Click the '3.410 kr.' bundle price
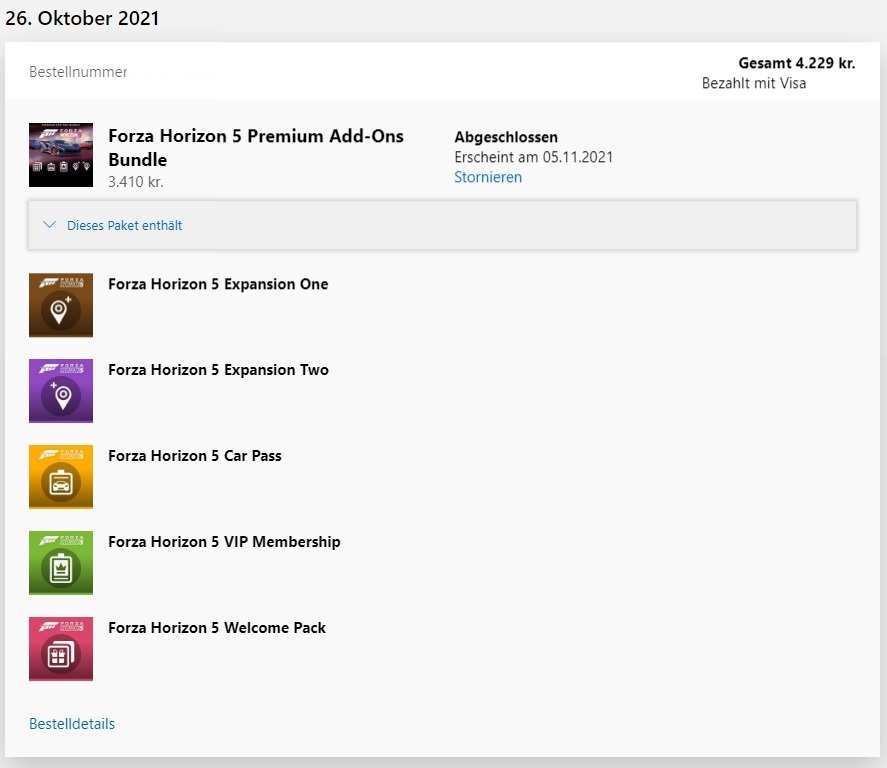Image resolution: width=887 pixels, height=768 pixels. [136, 182]
